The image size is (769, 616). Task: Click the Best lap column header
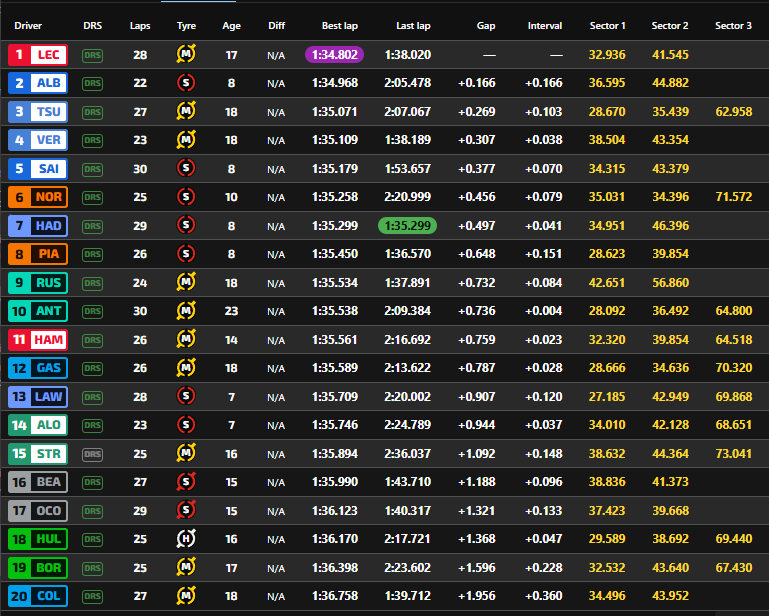click(340, 26)
